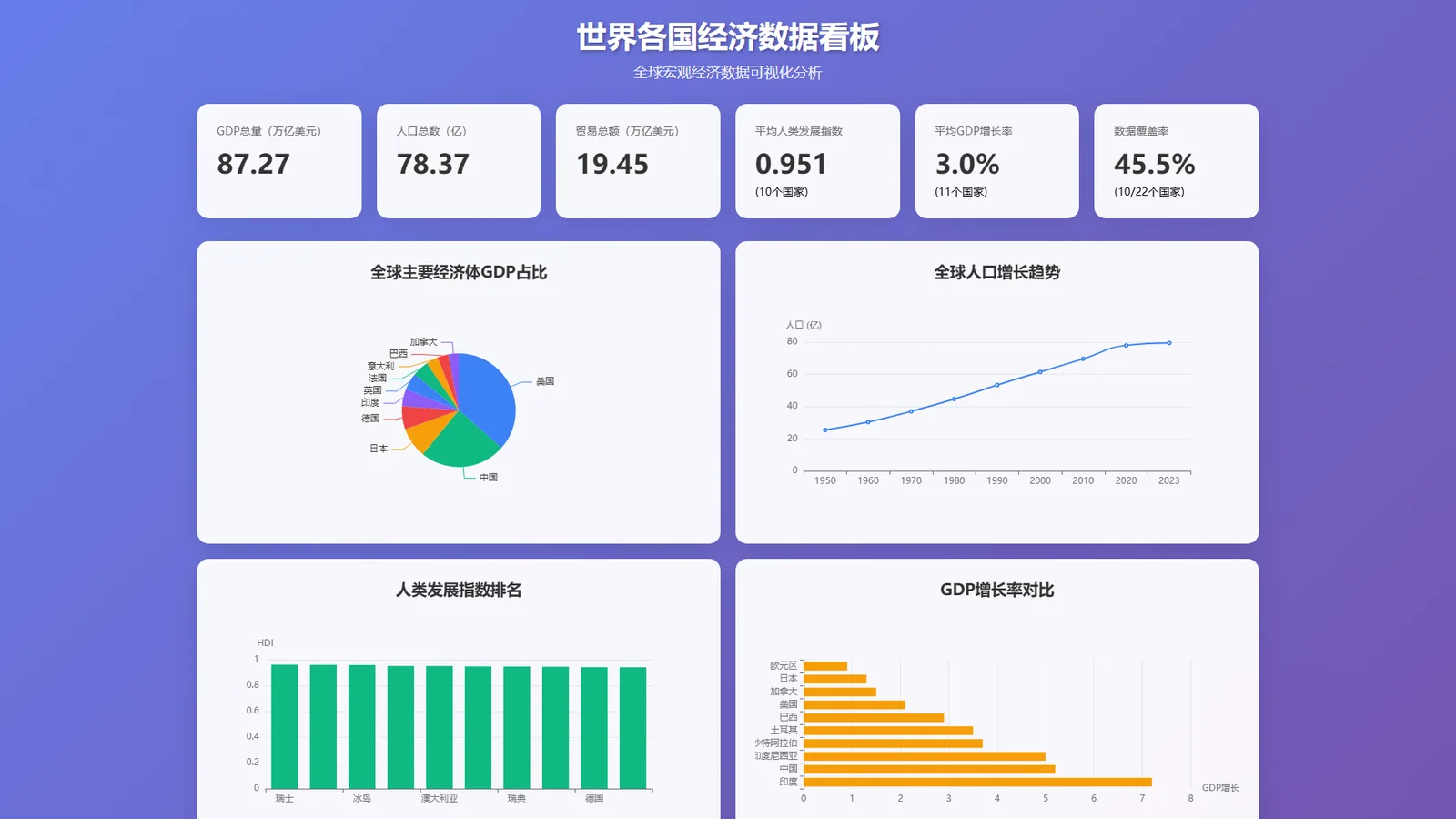1456x819 pixels.
Task: Open the 平均人类发展指数 card showing 0.951
Action: pyautogui.click(x=817, y=161)
